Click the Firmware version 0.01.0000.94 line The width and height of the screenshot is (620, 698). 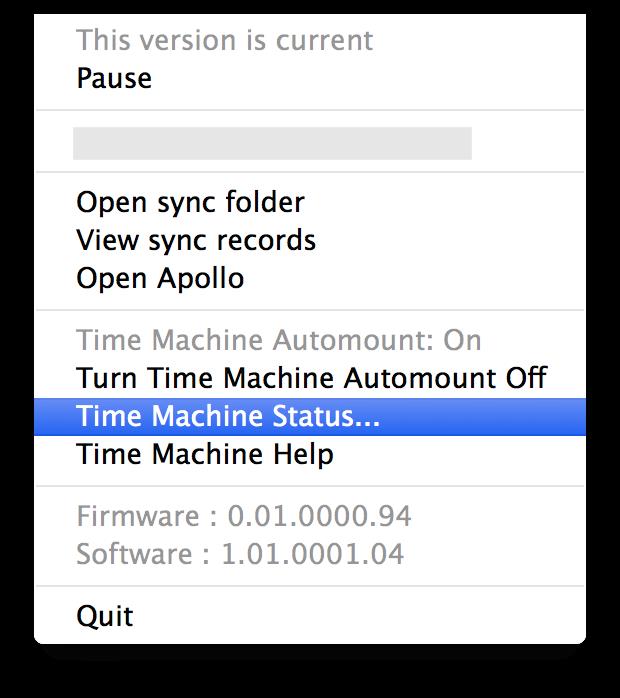244,516
